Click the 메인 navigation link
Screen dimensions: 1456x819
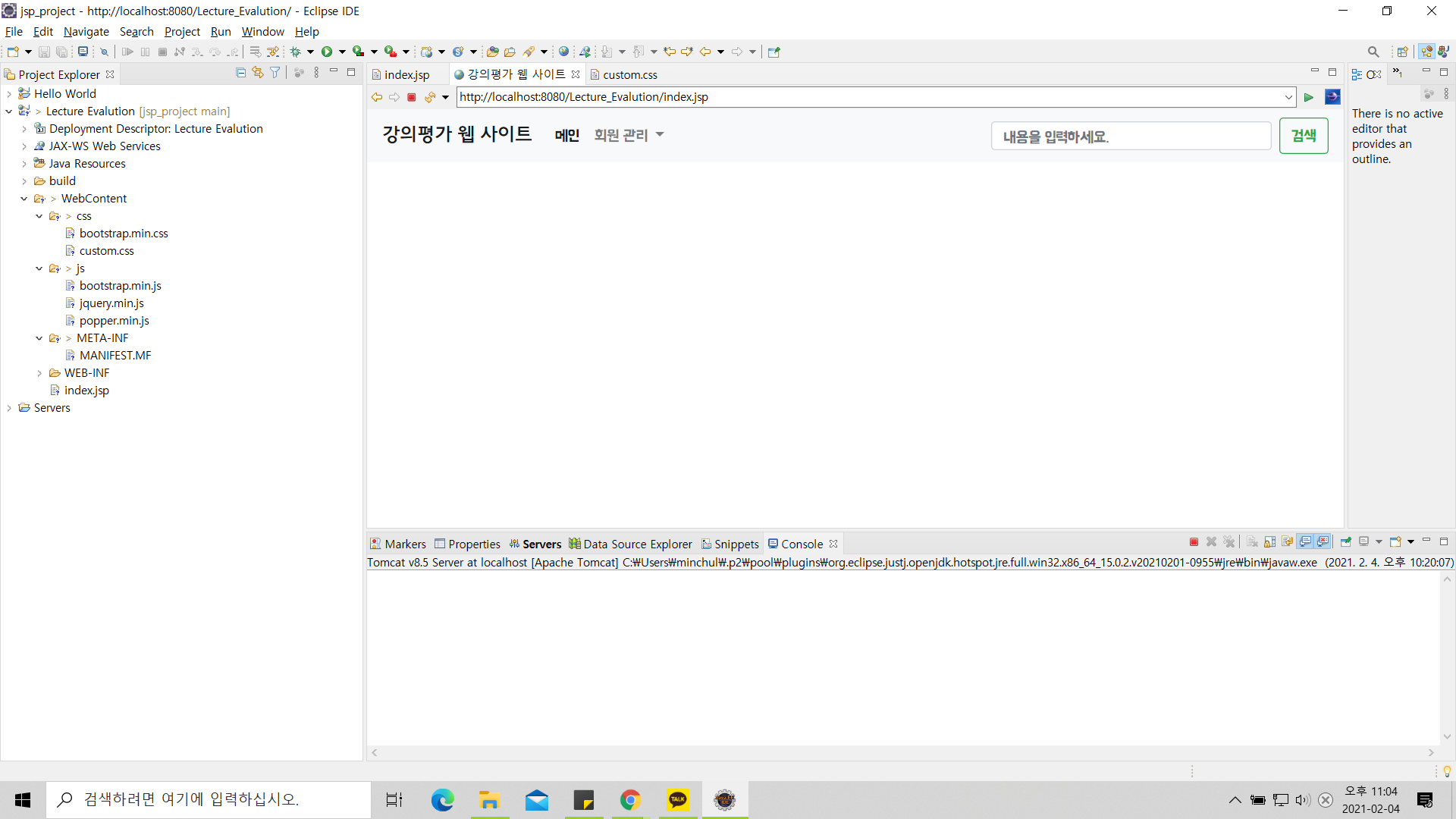tap(566, 135)
